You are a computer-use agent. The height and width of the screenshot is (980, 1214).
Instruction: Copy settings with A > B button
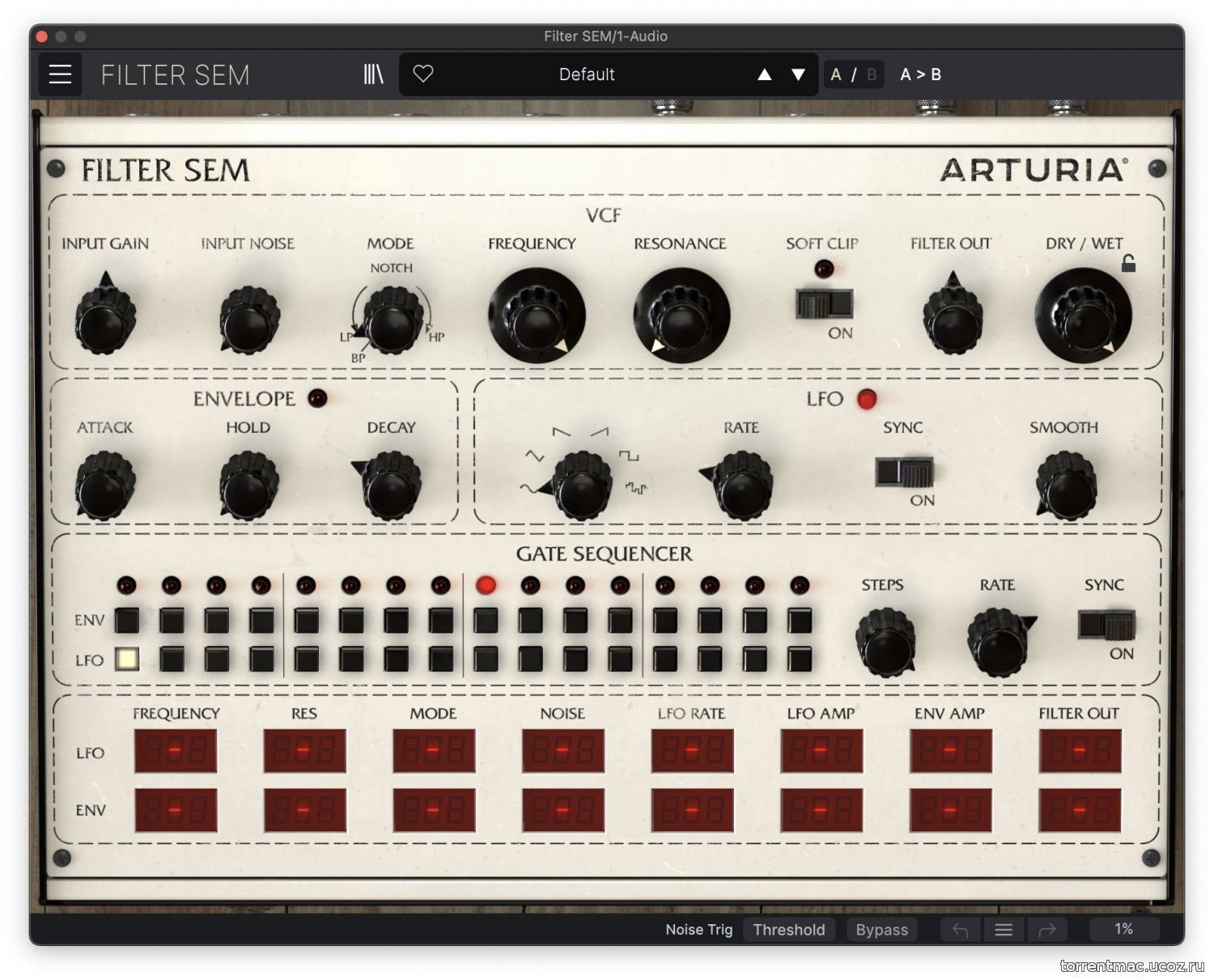(920, 74)
